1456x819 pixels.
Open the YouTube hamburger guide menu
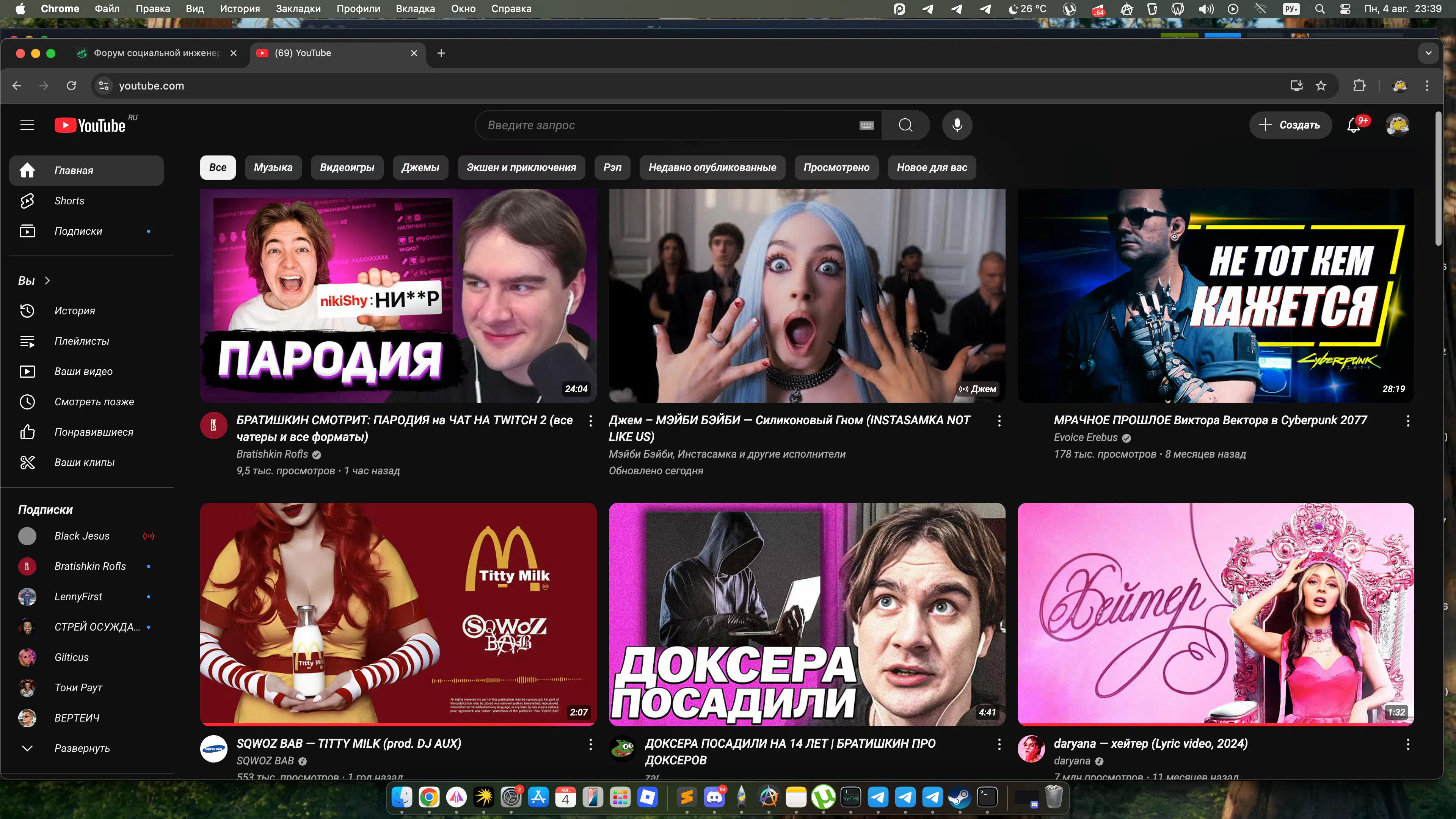click(27, 125)
